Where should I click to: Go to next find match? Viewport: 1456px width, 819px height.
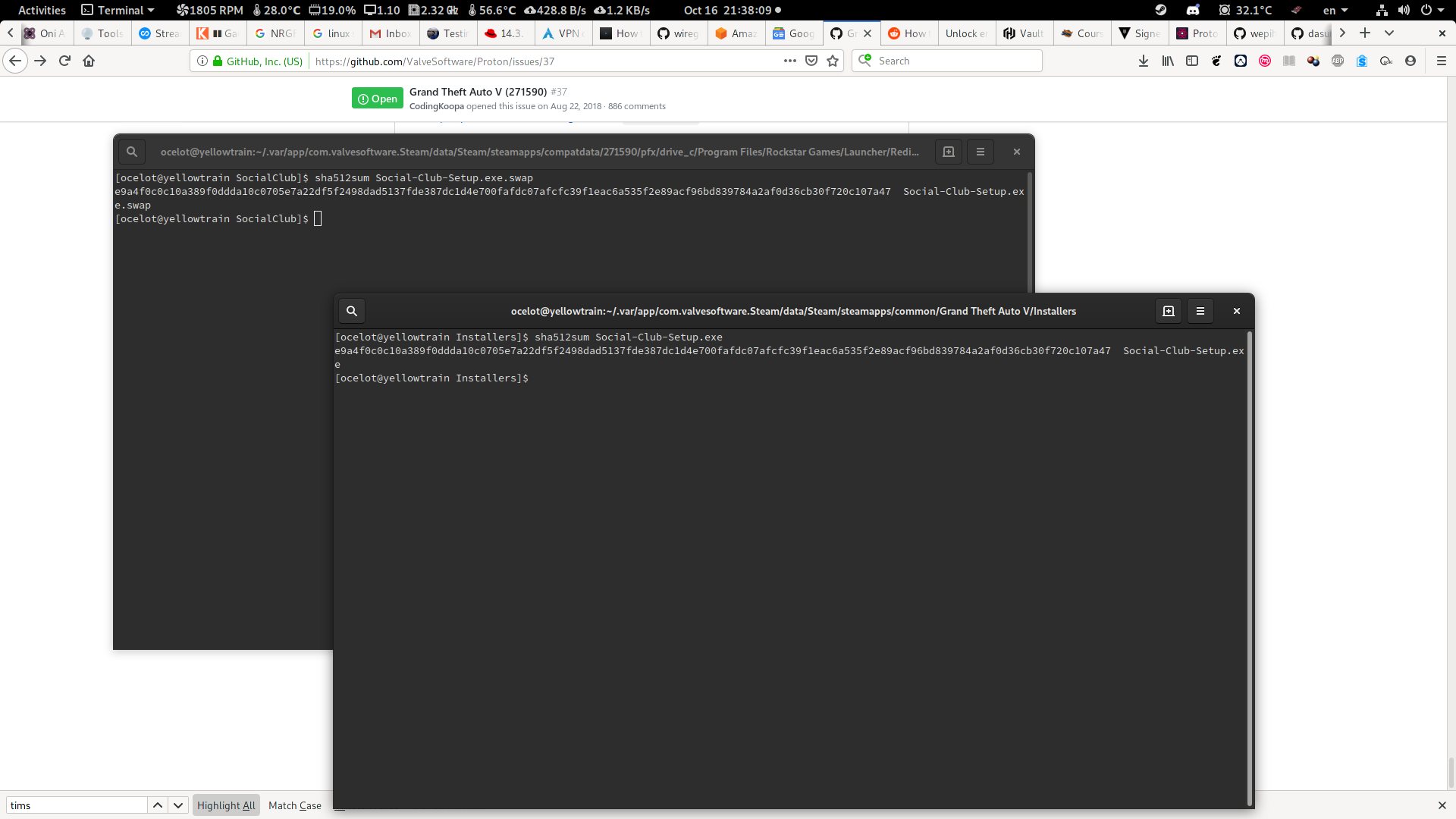(177, 805)
